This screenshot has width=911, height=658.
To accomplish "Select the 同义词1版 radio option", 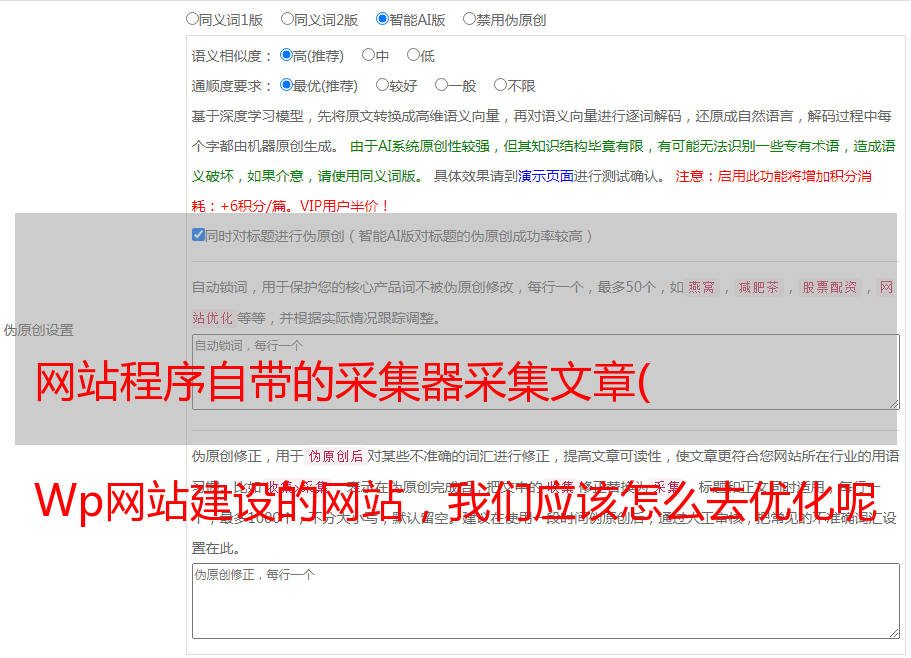I will pos(192,19).
